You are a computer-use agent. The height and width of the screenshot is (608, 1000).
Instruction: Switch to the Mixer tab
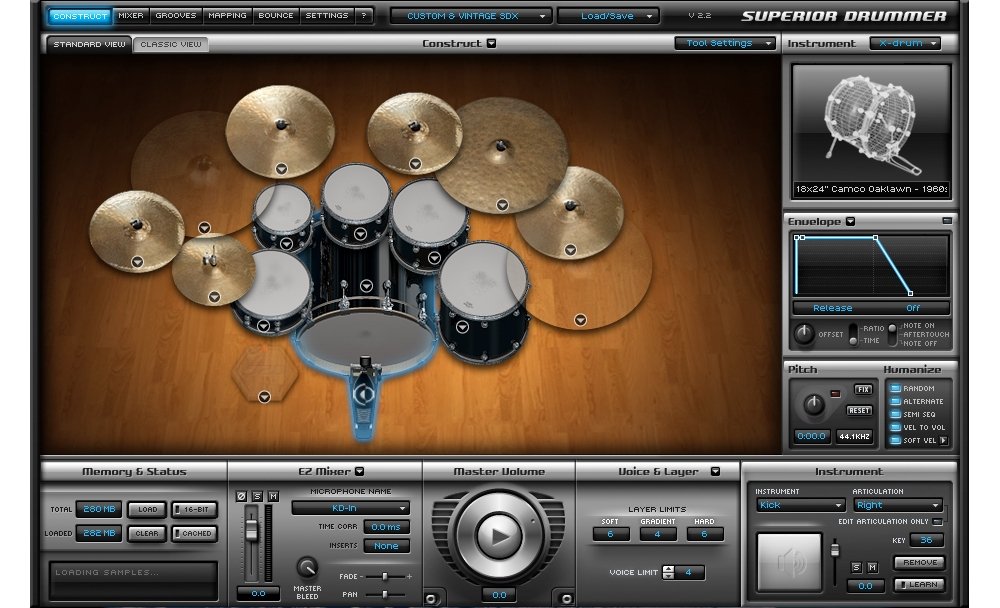click(x=130, y=16)
